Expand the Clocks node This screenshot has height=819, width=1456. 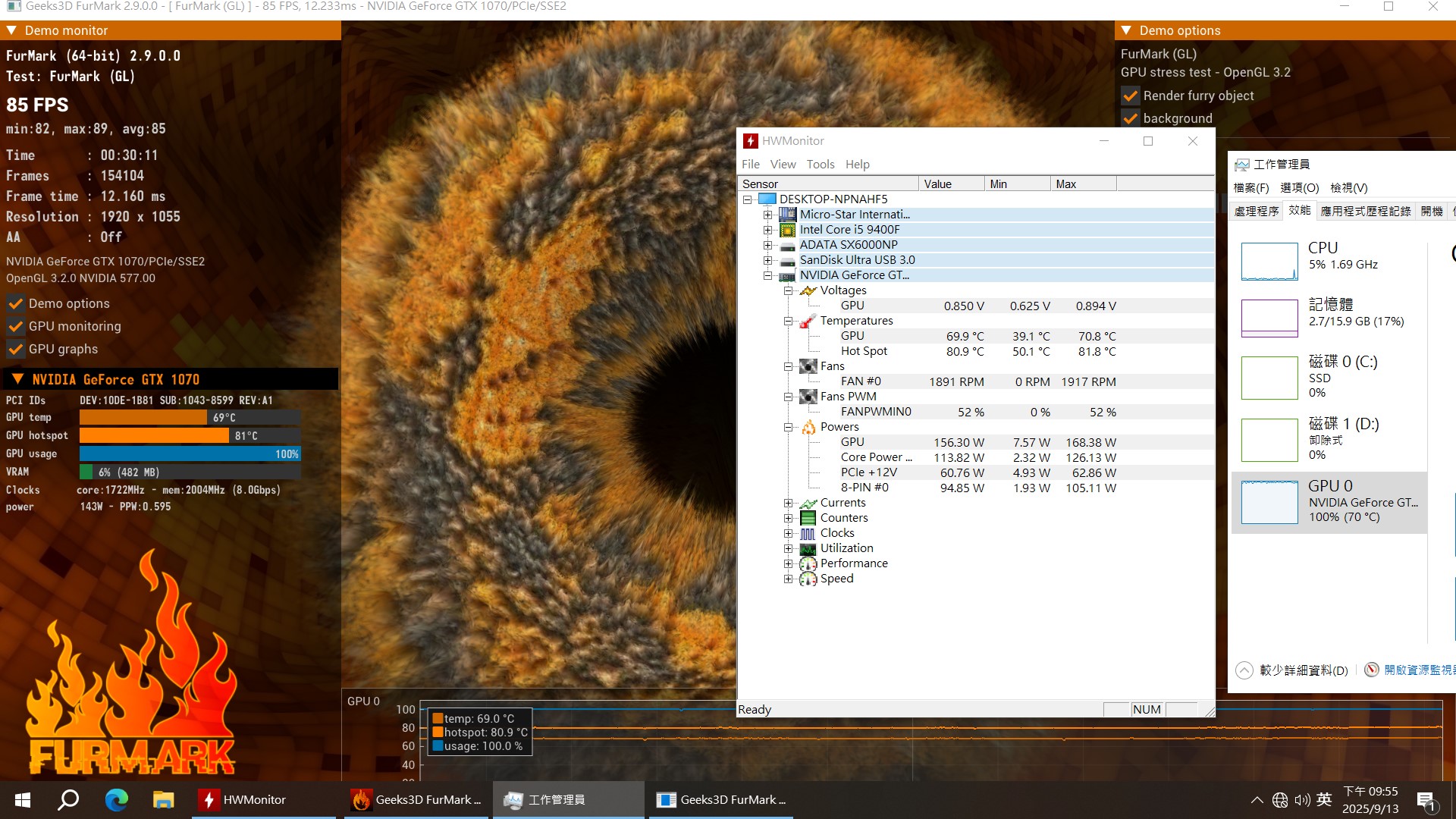point(788,533)
